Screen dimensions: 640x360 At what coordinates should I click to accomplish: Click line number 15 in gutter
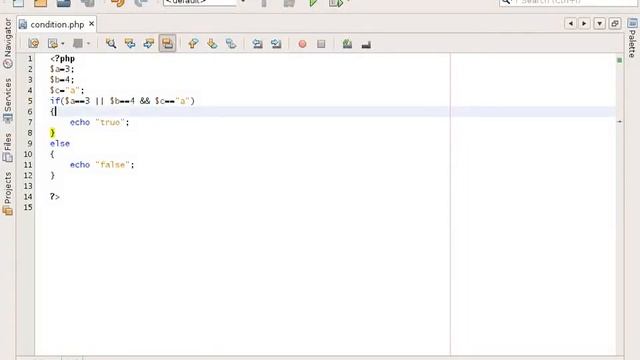(28, 207)
